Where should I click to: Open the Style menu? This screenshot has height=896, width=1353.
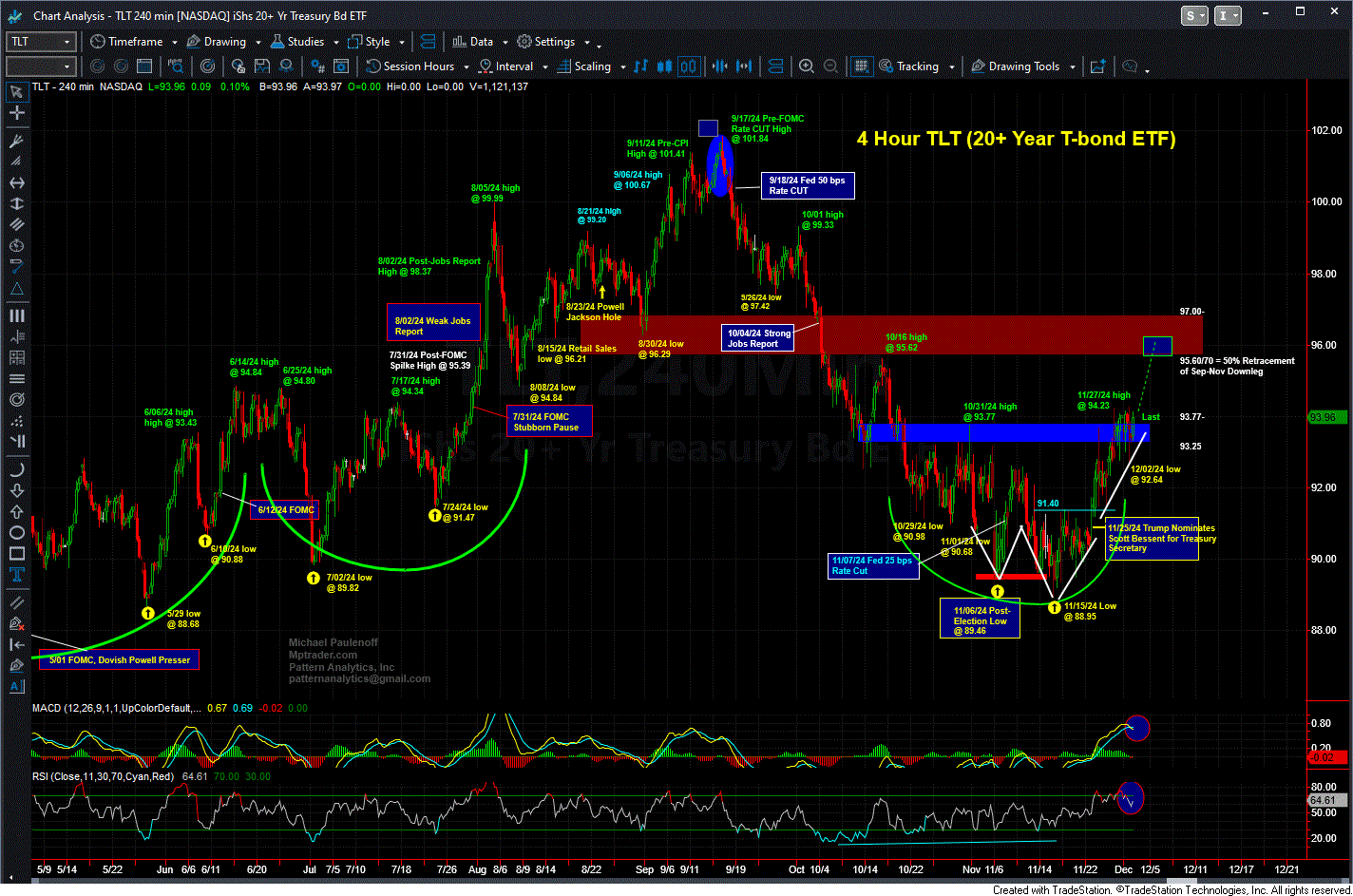click(369, 42)
